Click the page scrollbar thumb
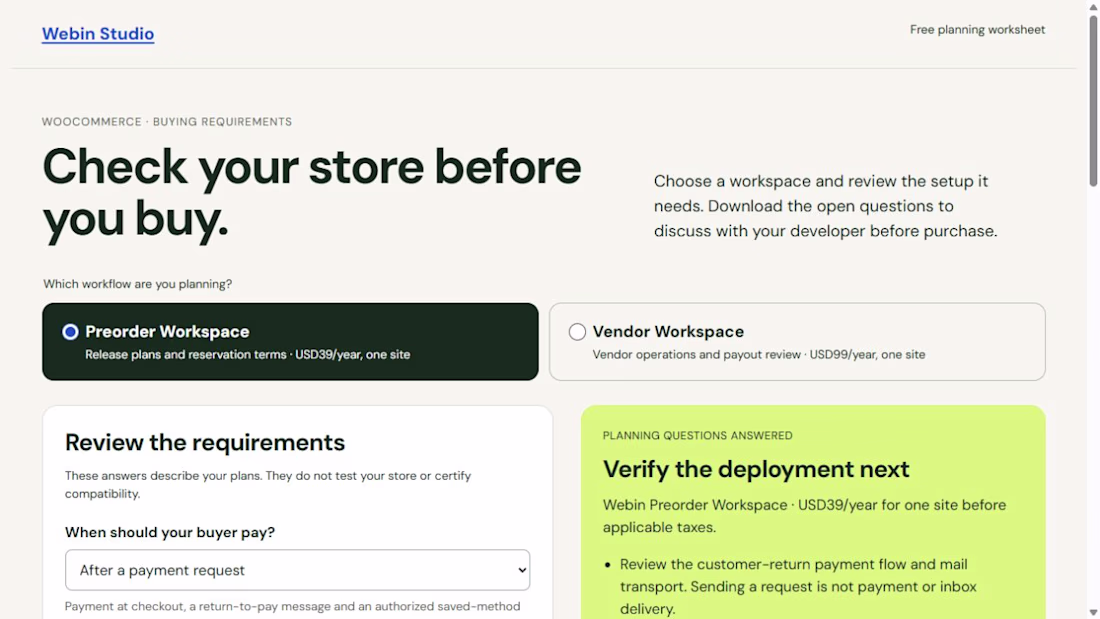1100x619 pixels. 1093,100
